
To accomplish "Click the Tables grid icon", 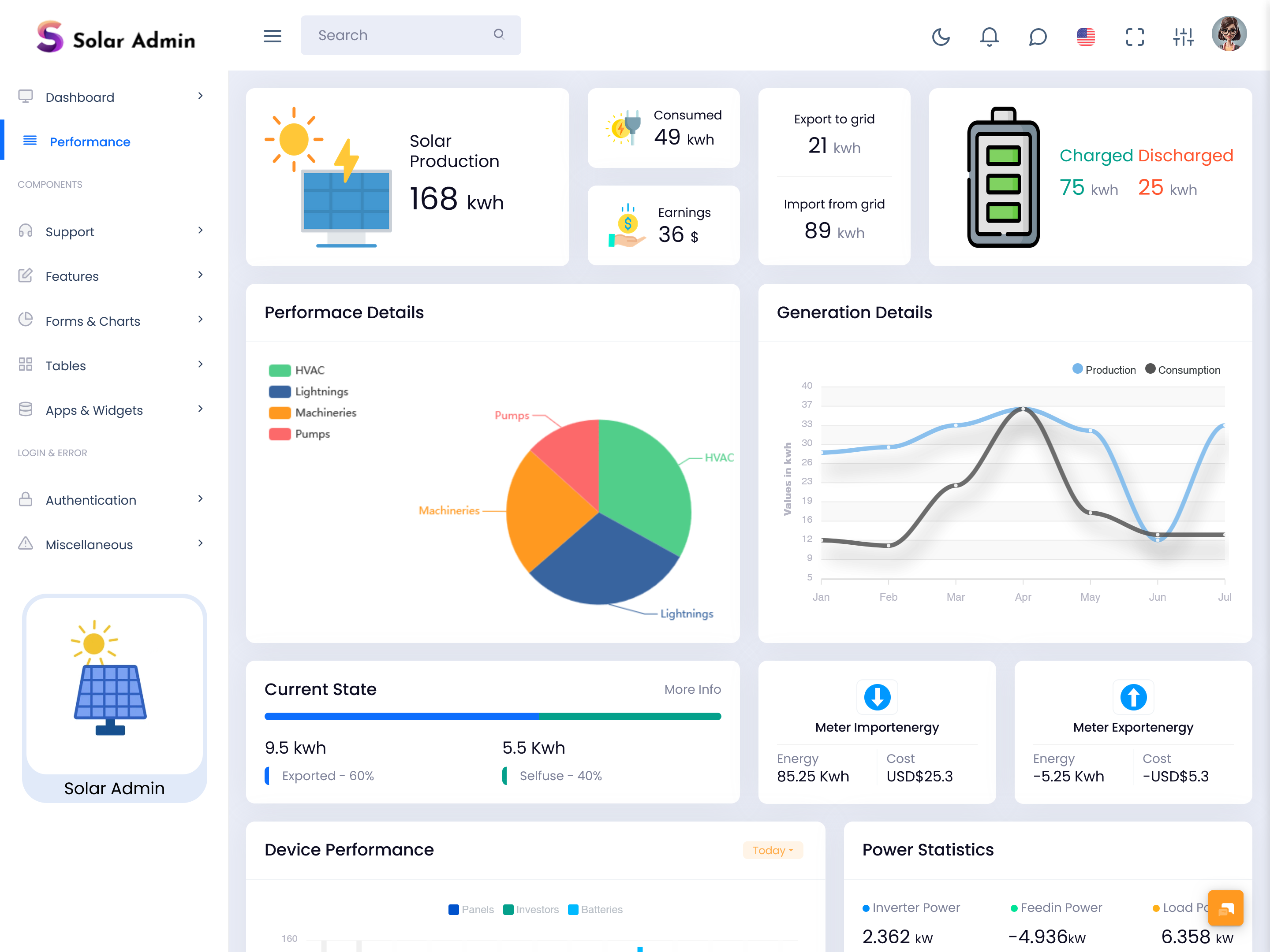I will pyautogui.click(x=25, y=364).
